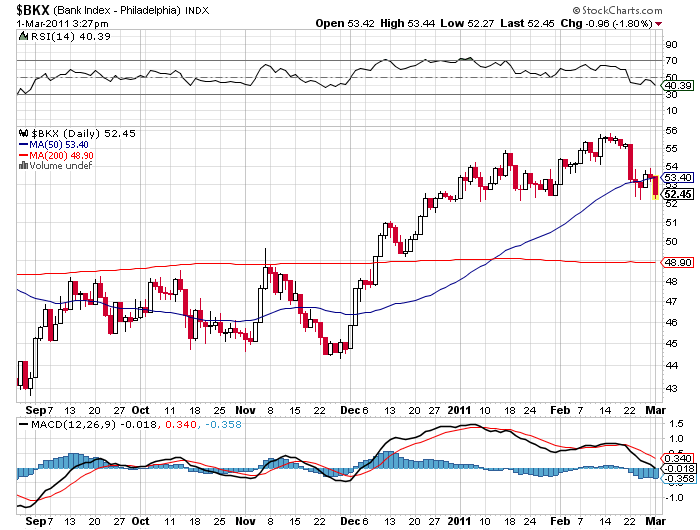Click the RSI(14) indicator icon
Screen dimensions: 700x530
tap(23, 36)
